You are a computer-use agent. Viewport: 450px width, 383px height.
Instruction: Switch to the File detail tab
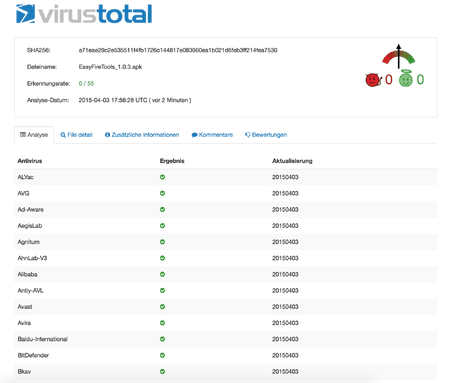click(x=76, y=135)
